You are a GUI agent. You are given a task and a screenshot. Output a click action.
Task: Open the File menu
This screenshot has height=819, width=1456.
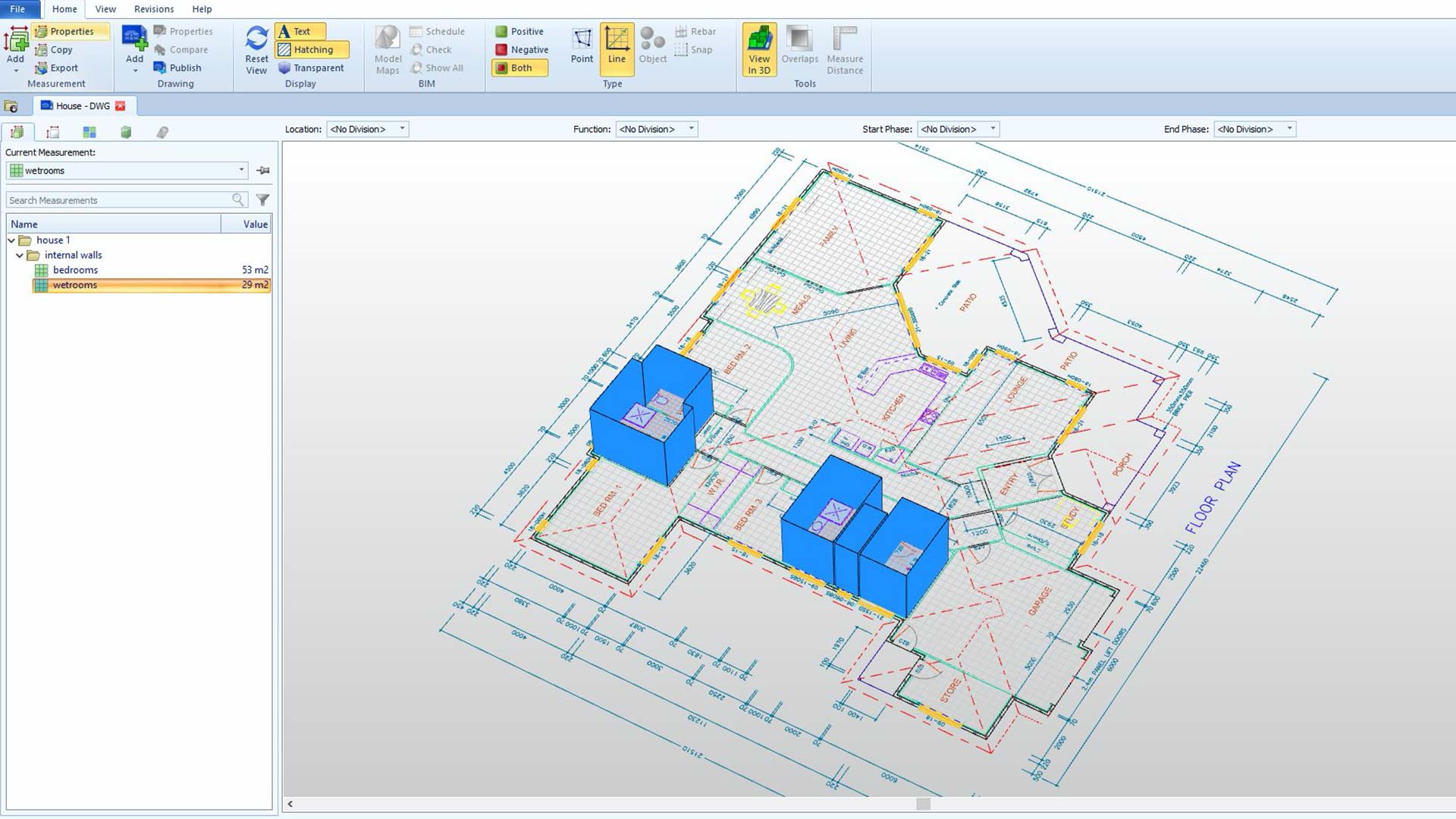[19, 8]
